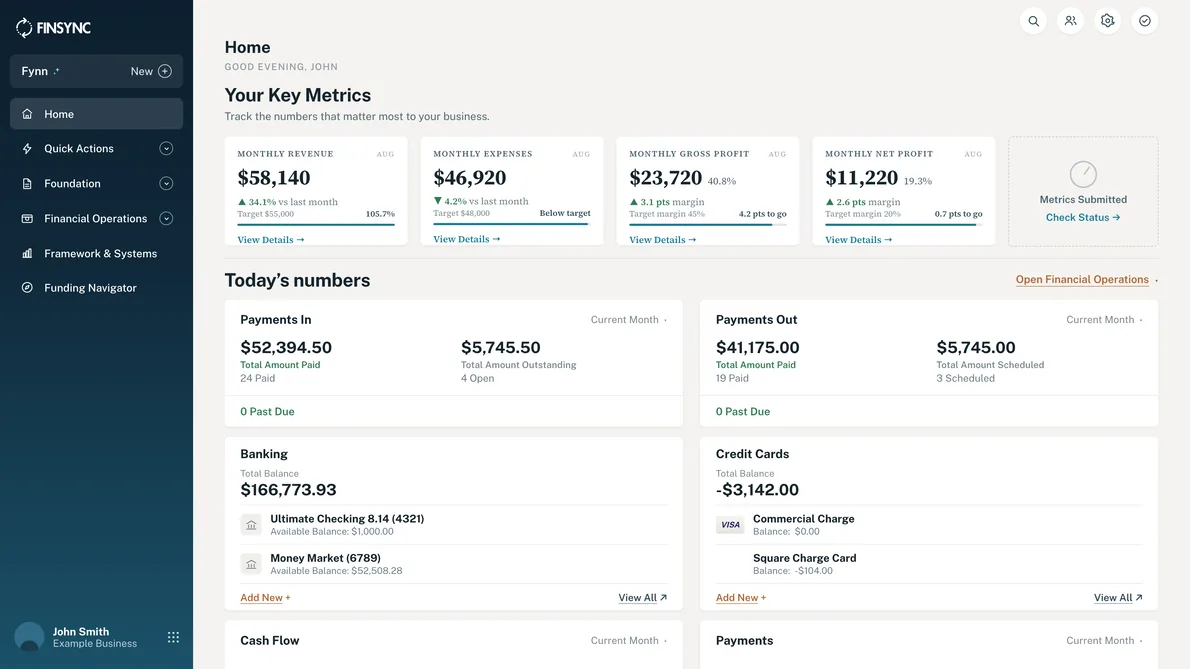View Details for Monthly Revenue
Image resolution: width=1190 pixels, height=669 pixels.
[271, 240]
